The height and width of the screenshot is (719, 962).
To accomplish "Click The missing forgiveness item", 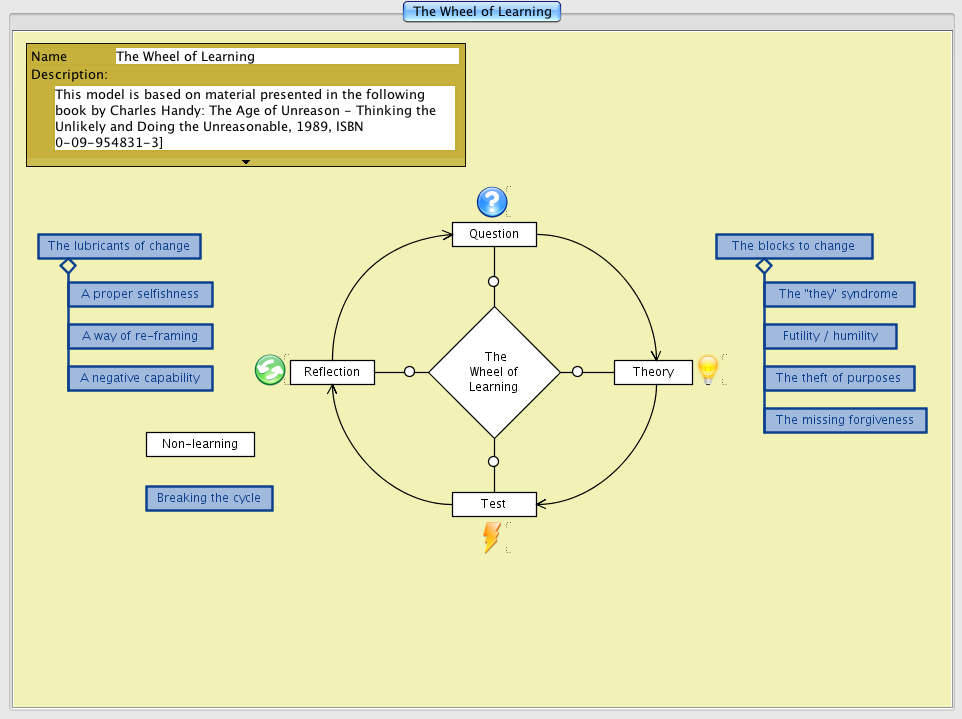I will [845, 420].
